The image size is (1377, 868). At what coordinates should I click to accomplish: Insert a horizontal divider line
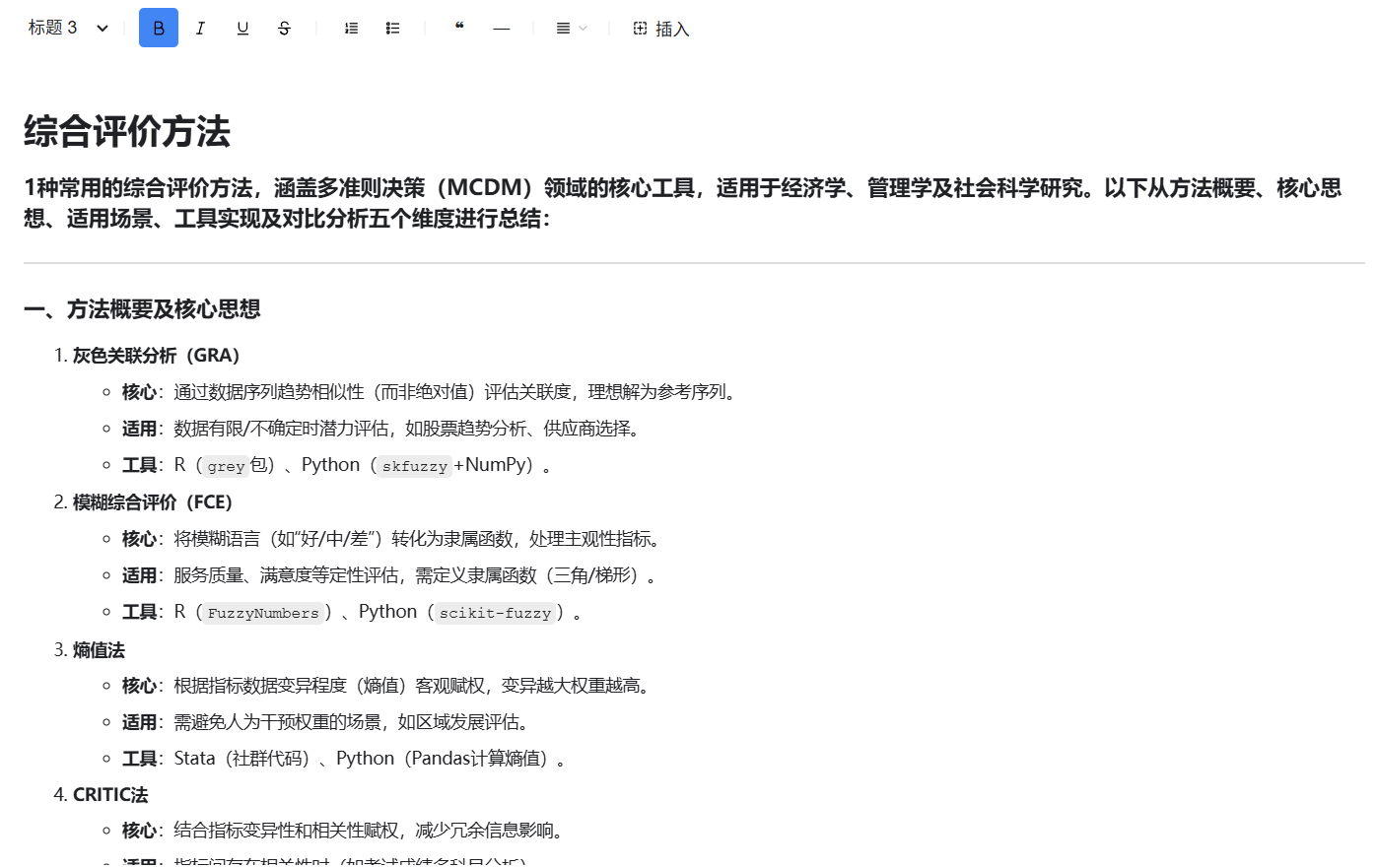click(x=501, y=28)
